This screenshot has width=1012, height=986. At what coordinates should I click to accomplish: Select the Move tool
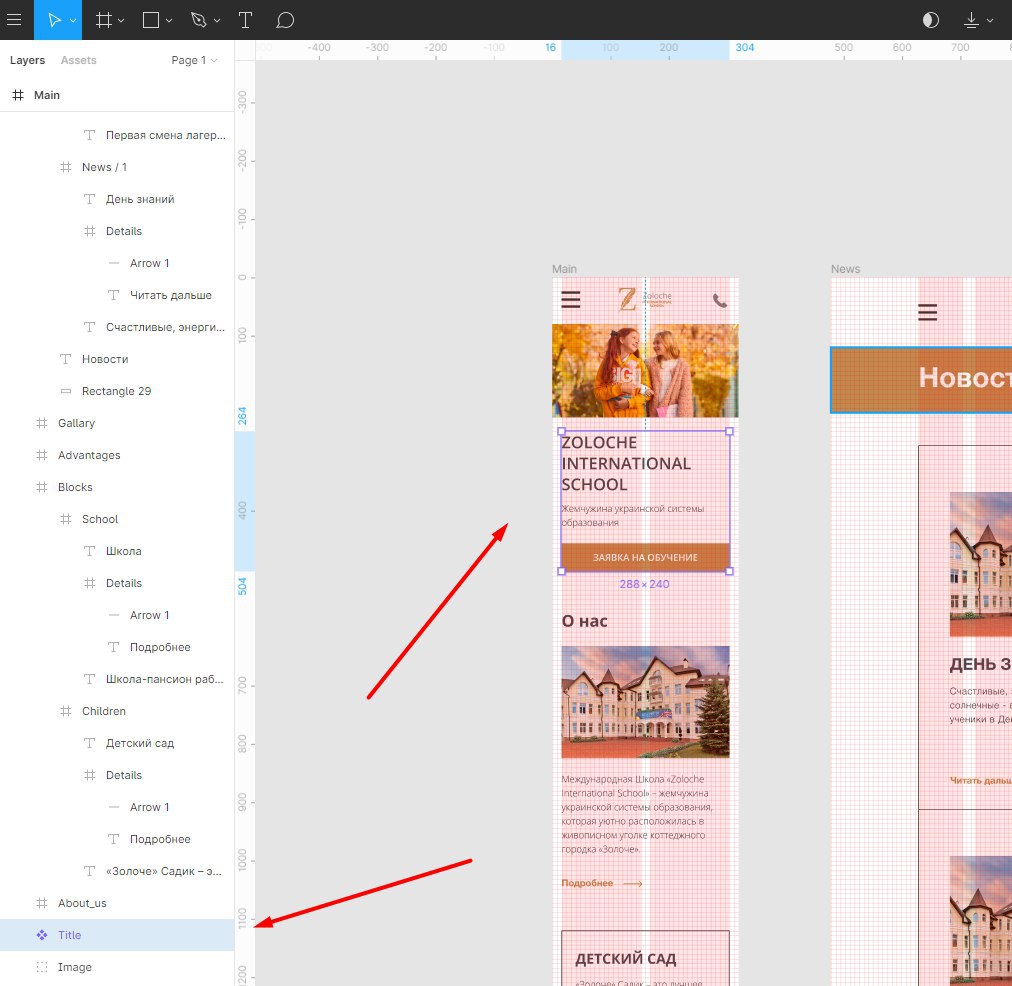[x=54, y=20]
